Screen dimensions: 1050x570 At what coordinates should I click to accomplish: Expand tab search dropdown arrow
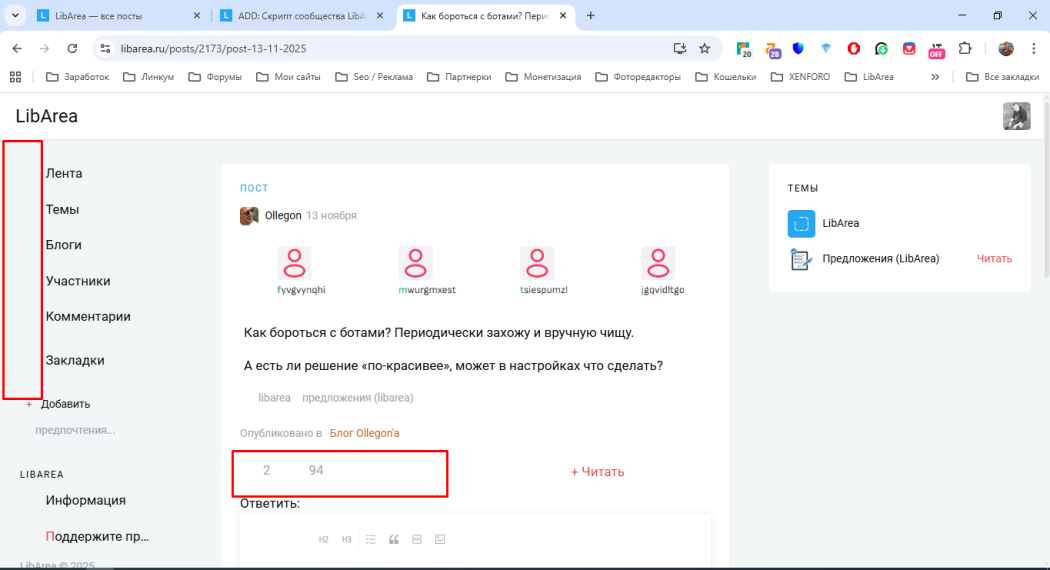pyautogui.click(x=15, y=15)
